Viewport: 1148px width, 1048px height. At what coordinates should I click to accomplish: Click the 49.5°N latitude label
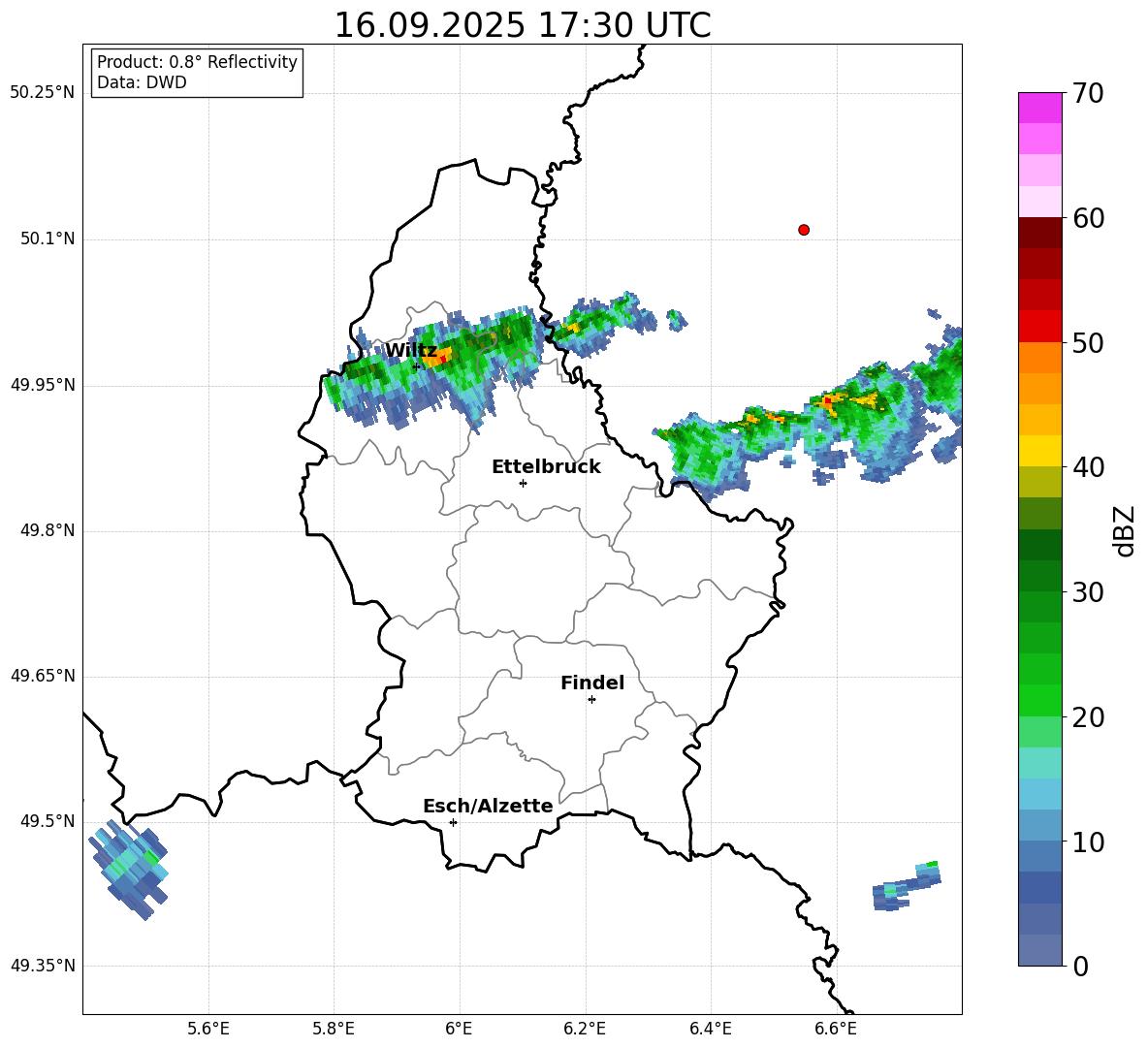coord(48,821)
